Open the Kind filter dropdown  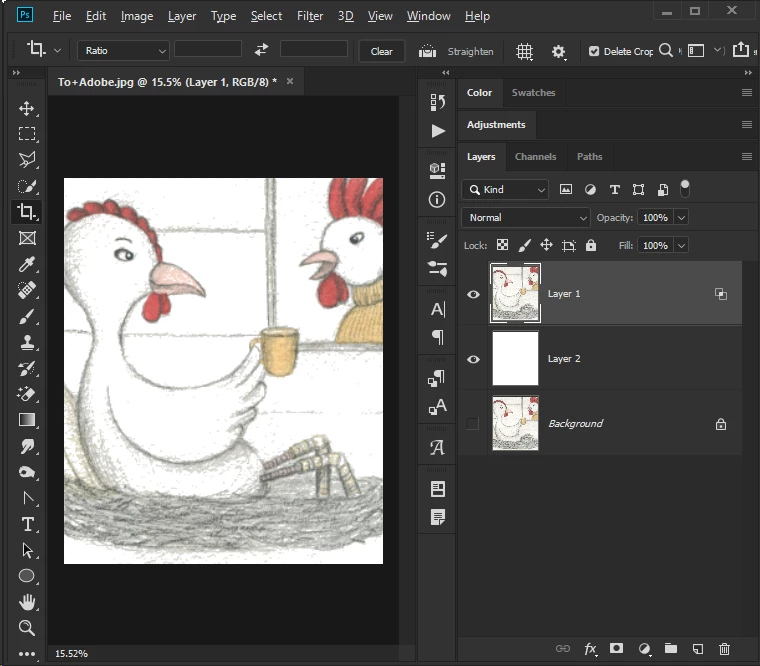pyautogui.click(x=505, y=190)
